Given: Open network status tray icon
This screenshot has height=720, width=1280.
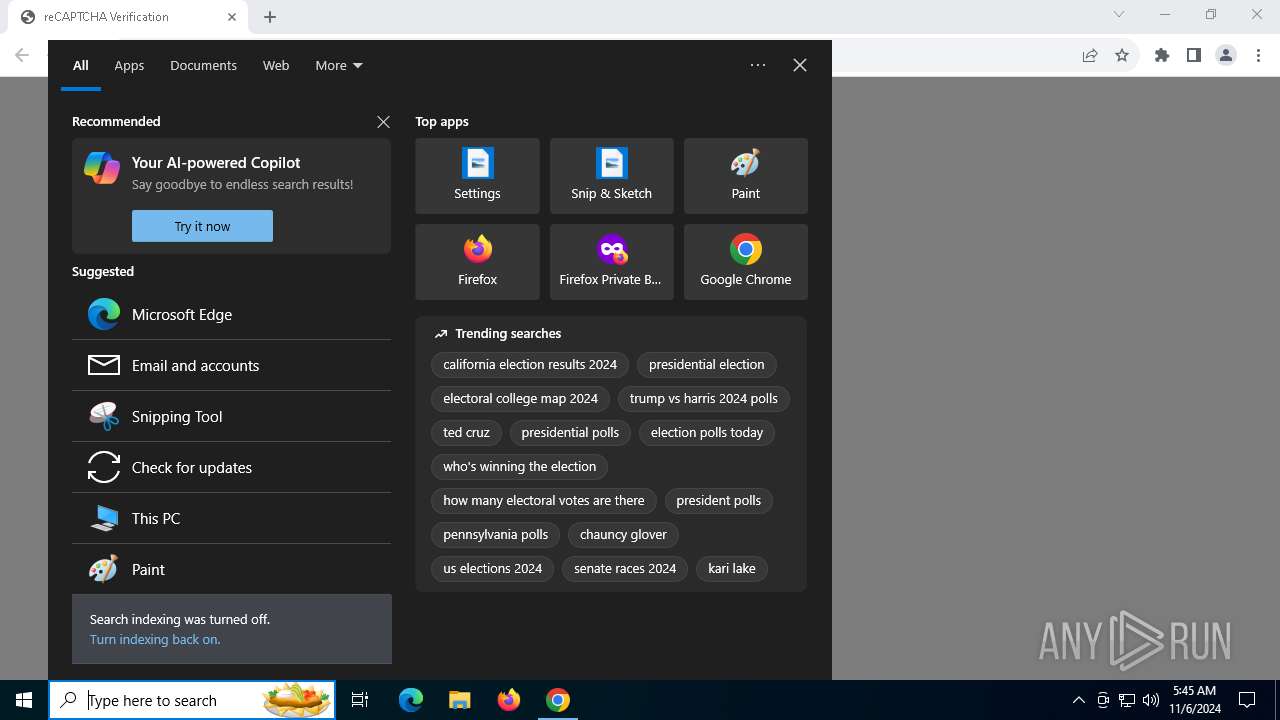Looking at the screenshot, I should pyautogui.click(x=1127, y=700).
